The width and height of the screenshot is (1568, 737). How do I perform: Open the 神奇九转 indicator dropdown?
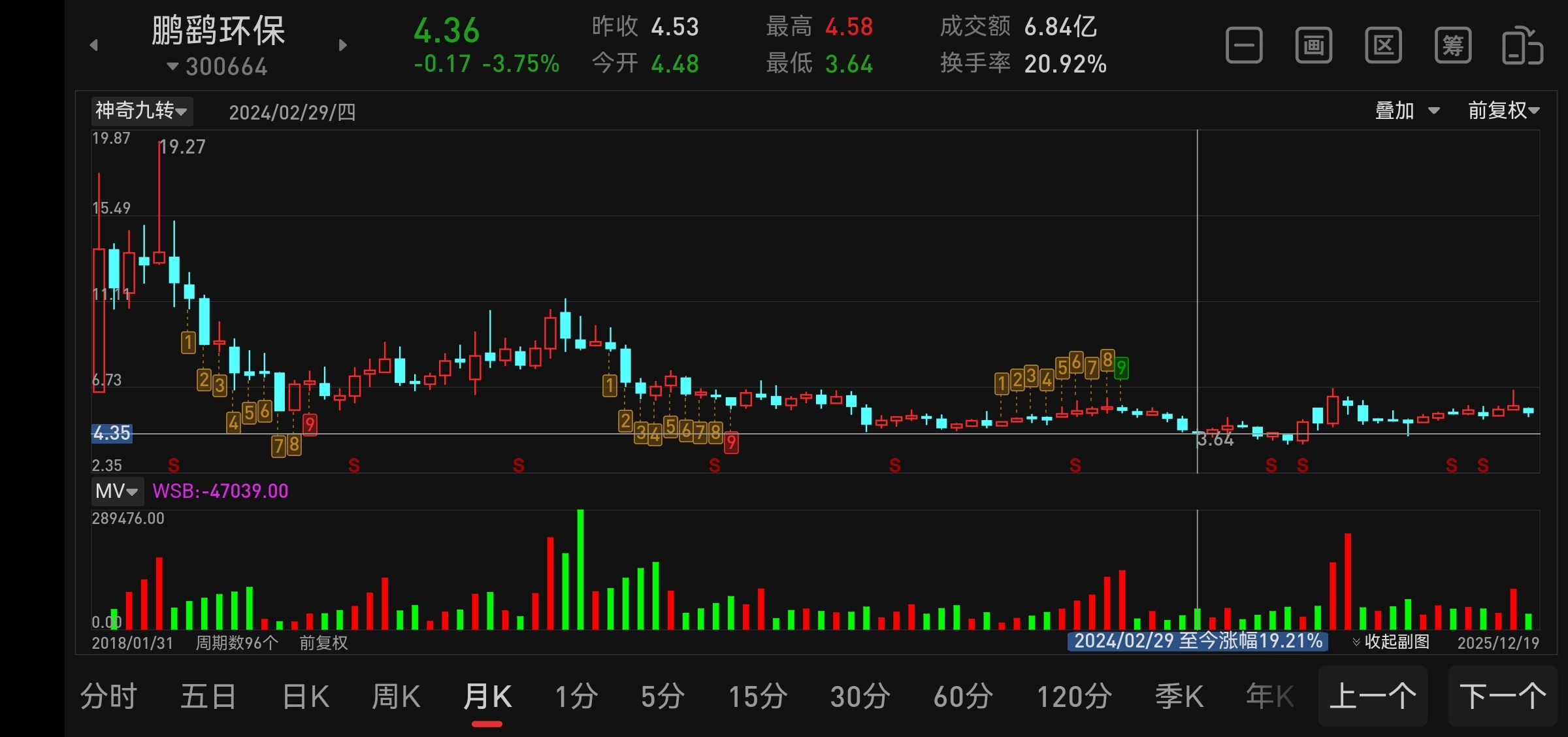pos(141,110)
